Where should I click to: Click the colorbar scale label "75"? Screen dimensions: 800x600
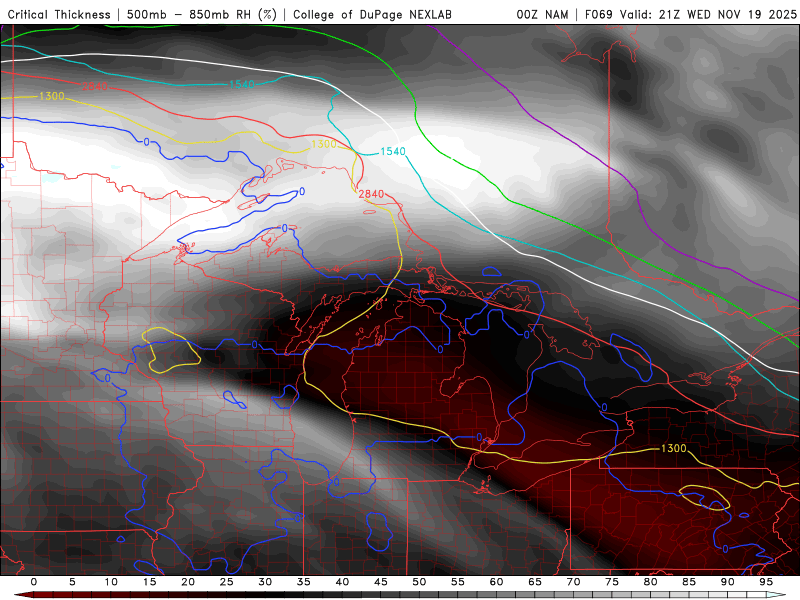click(x=612, y=582)
